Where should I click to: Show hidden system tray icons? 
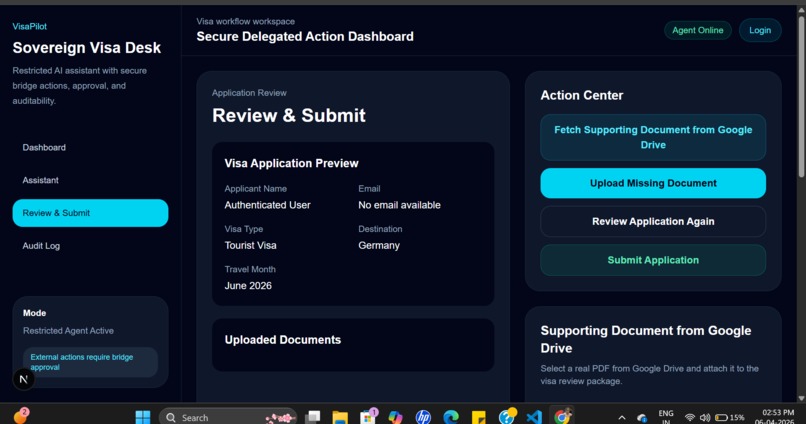622,417
